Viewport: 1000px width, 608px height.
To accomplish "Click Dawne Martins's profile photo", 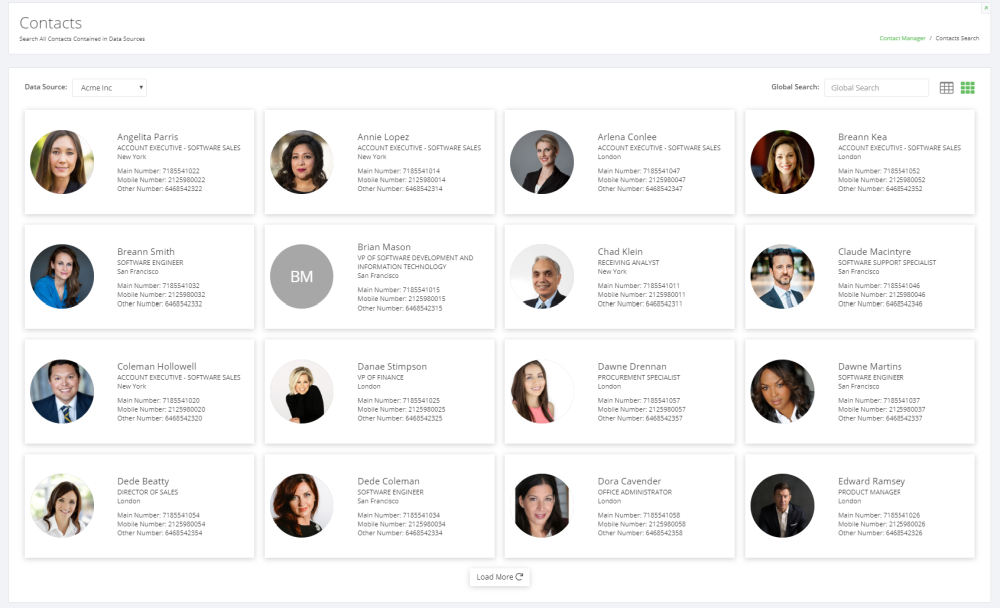I will coord(782,392).
